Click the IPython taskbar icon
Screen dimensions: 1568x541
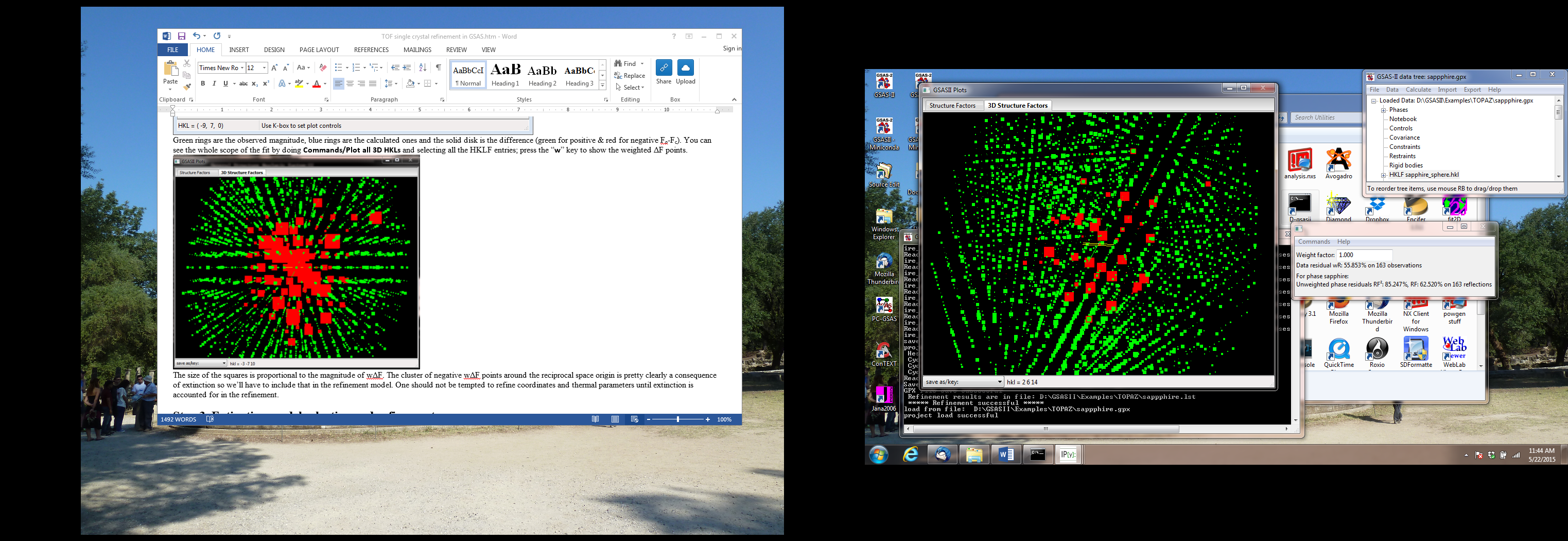[1068, 454]
